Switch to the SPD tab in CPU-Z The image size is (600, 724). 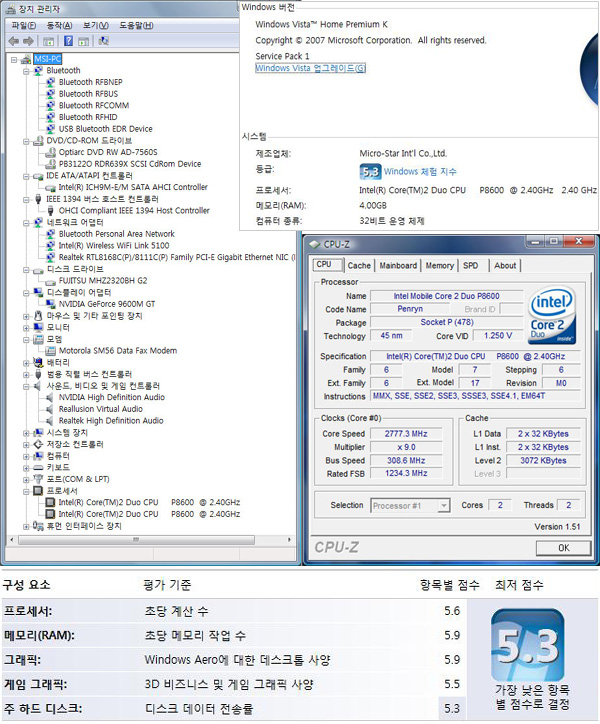point(471,265)
